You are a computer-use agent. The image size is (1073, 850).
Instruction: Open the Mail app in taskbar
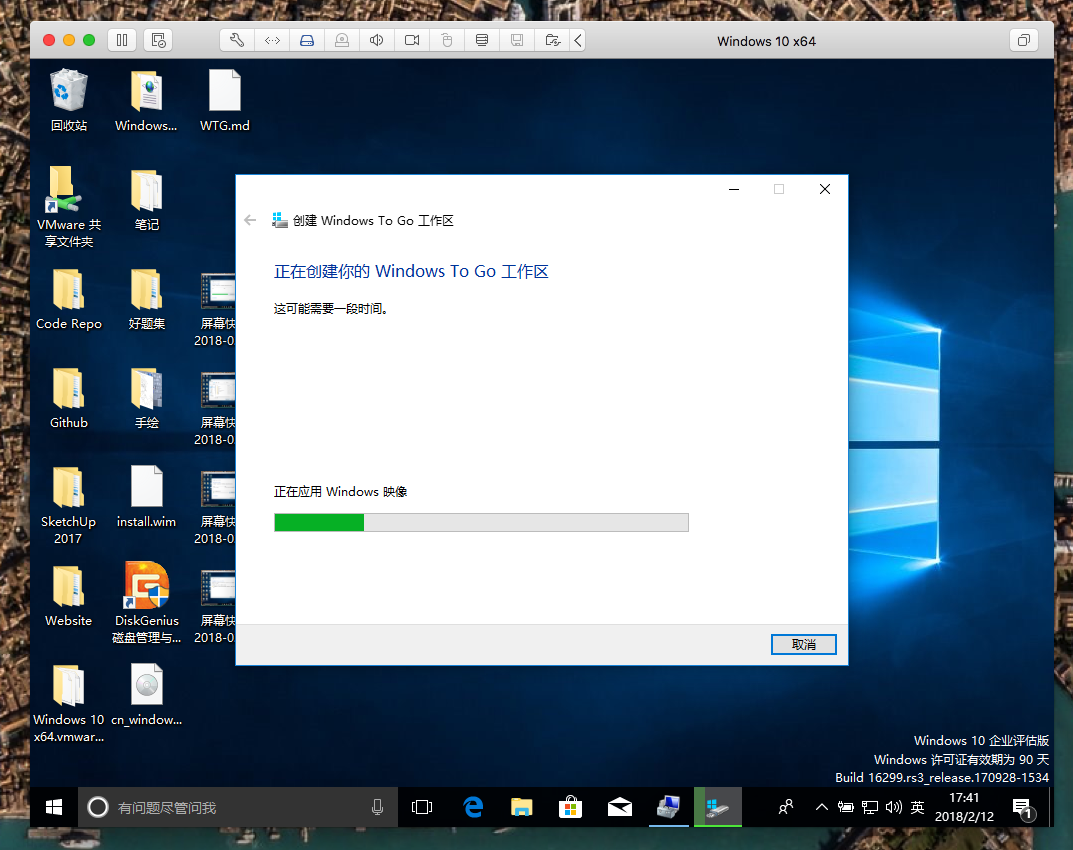pyautogui.click(x=620, y=806)
